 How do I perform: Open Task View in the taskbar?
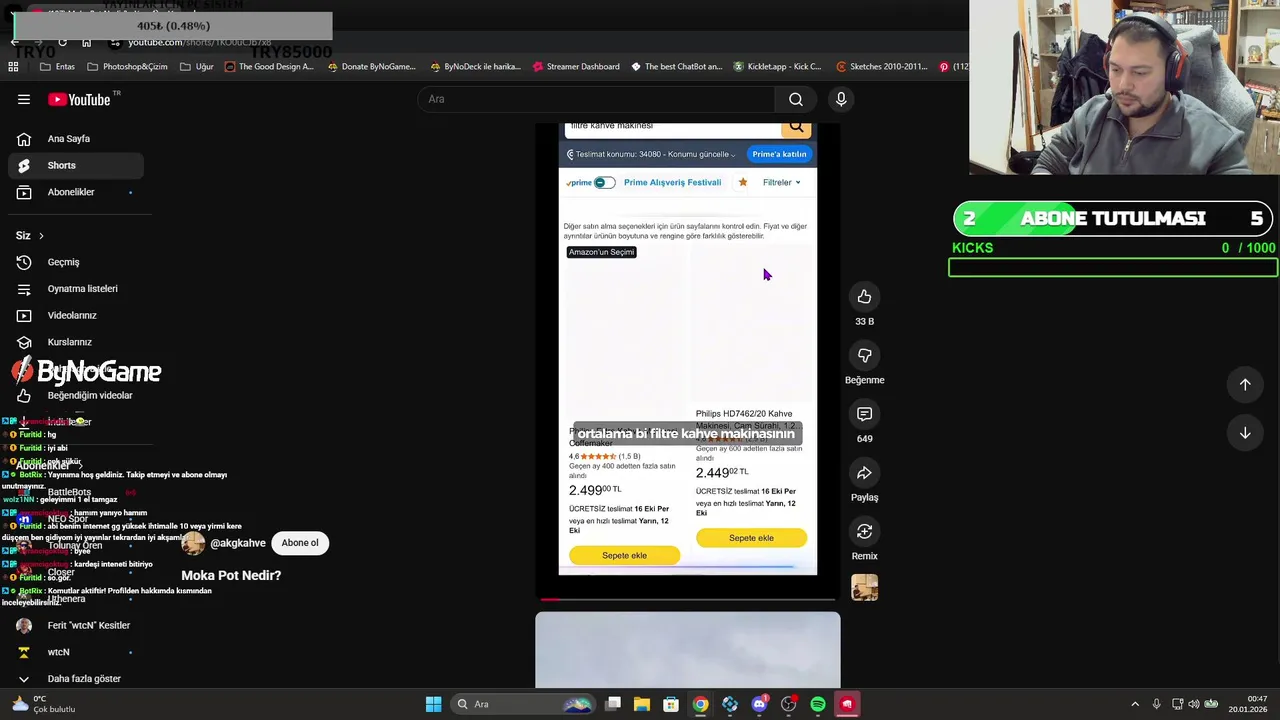(x=613, y=704)
